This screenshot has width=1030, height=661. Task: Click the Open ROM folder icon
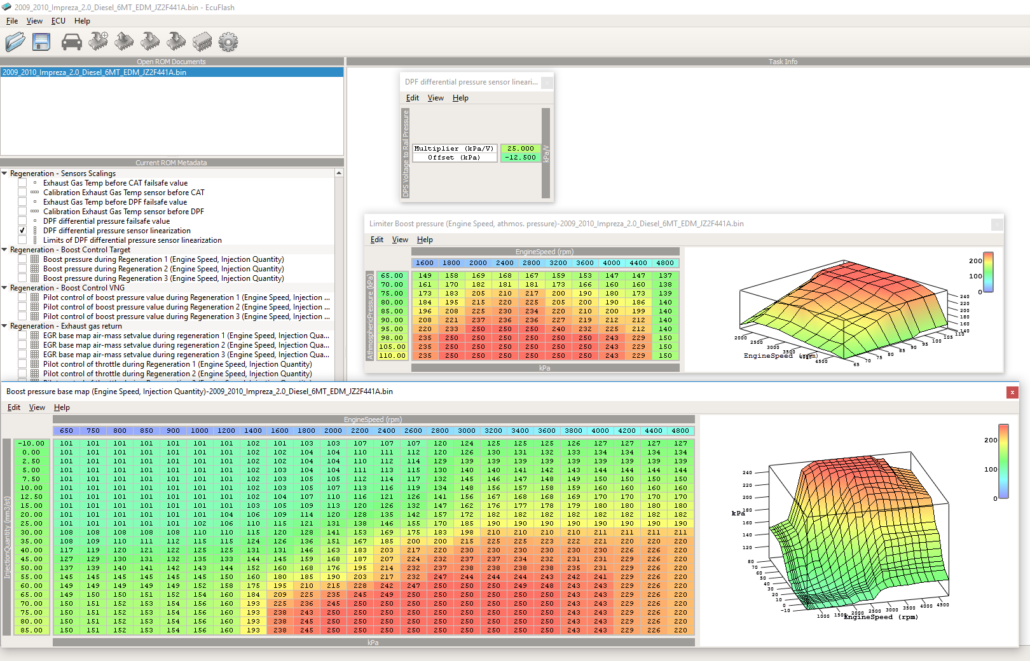click(x=15, y=42)
